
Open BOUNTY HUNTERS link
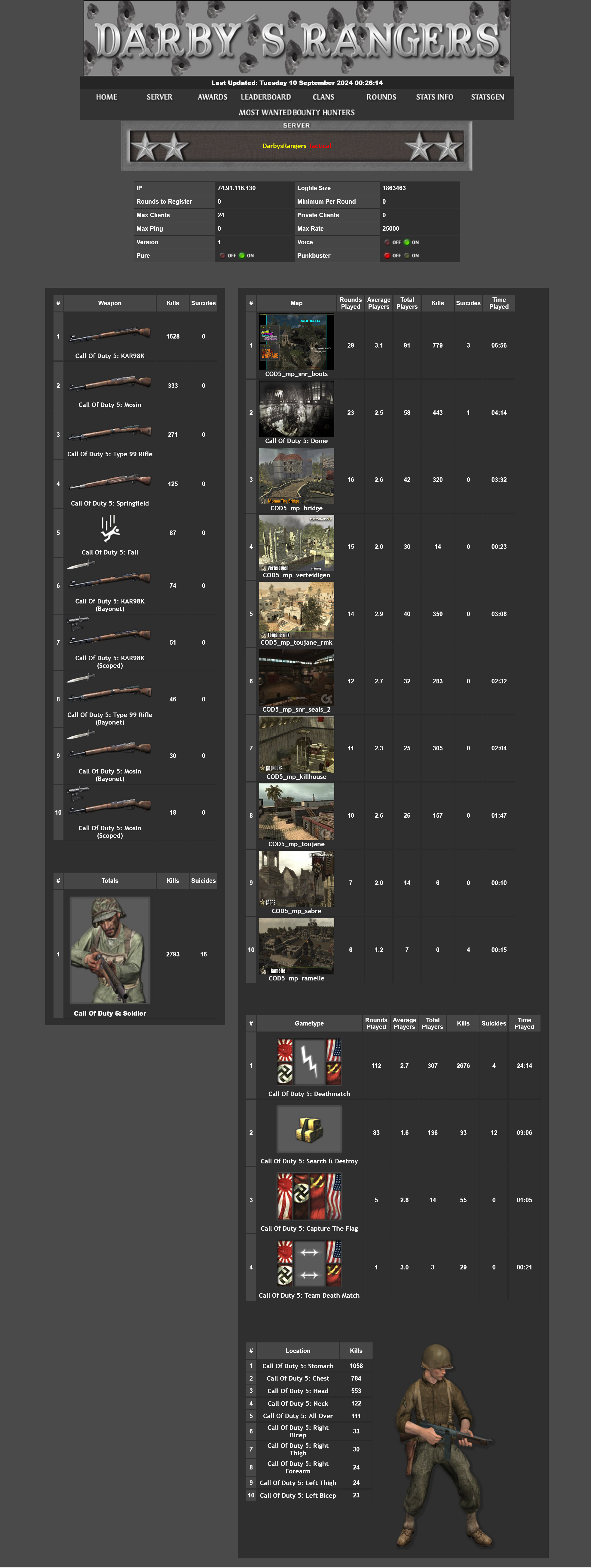(323, 113)
